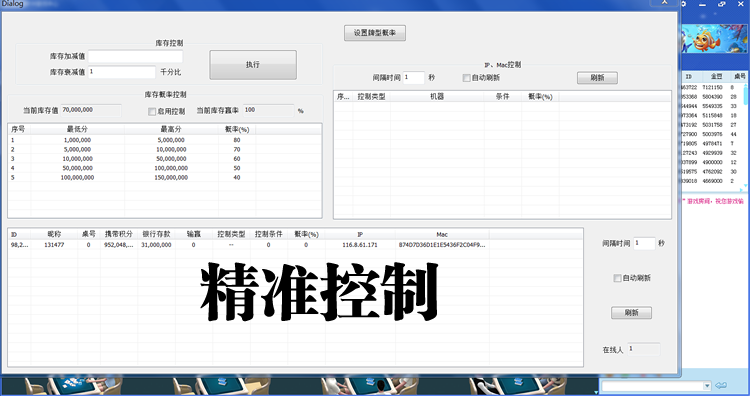The width and height of the screenshot is (750, 396).
Task: Click the 执行 execute button
Action: coord(253,65)
